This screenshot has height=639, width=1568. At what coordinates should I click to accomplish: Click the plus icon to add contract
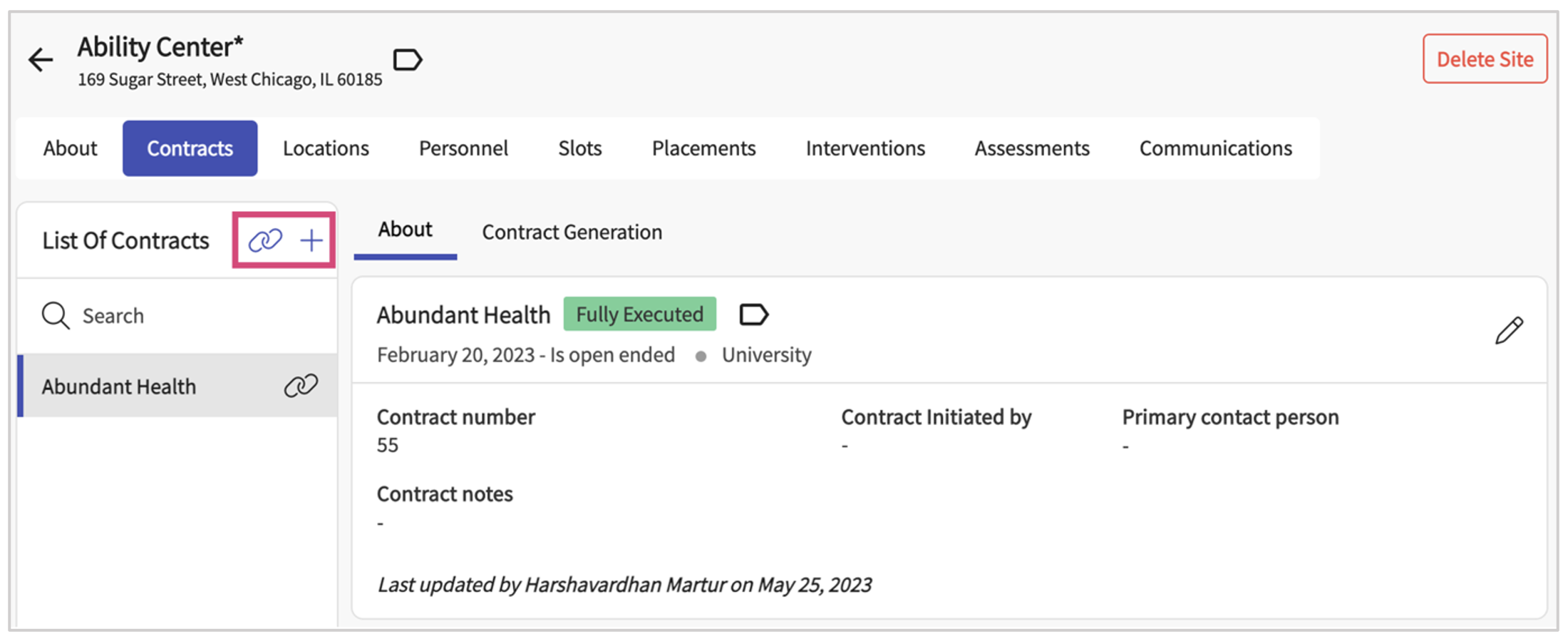click(311, 240)
